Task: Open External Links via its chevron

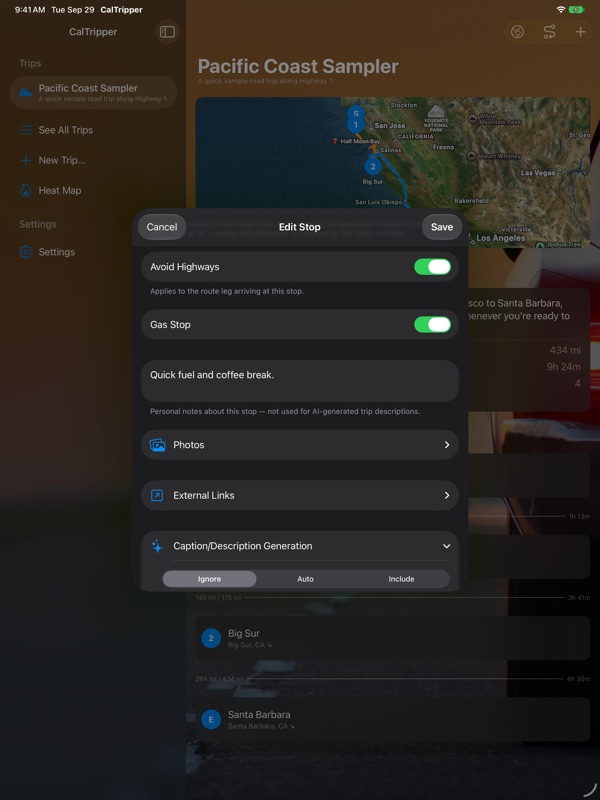Action: click(447, 495)
